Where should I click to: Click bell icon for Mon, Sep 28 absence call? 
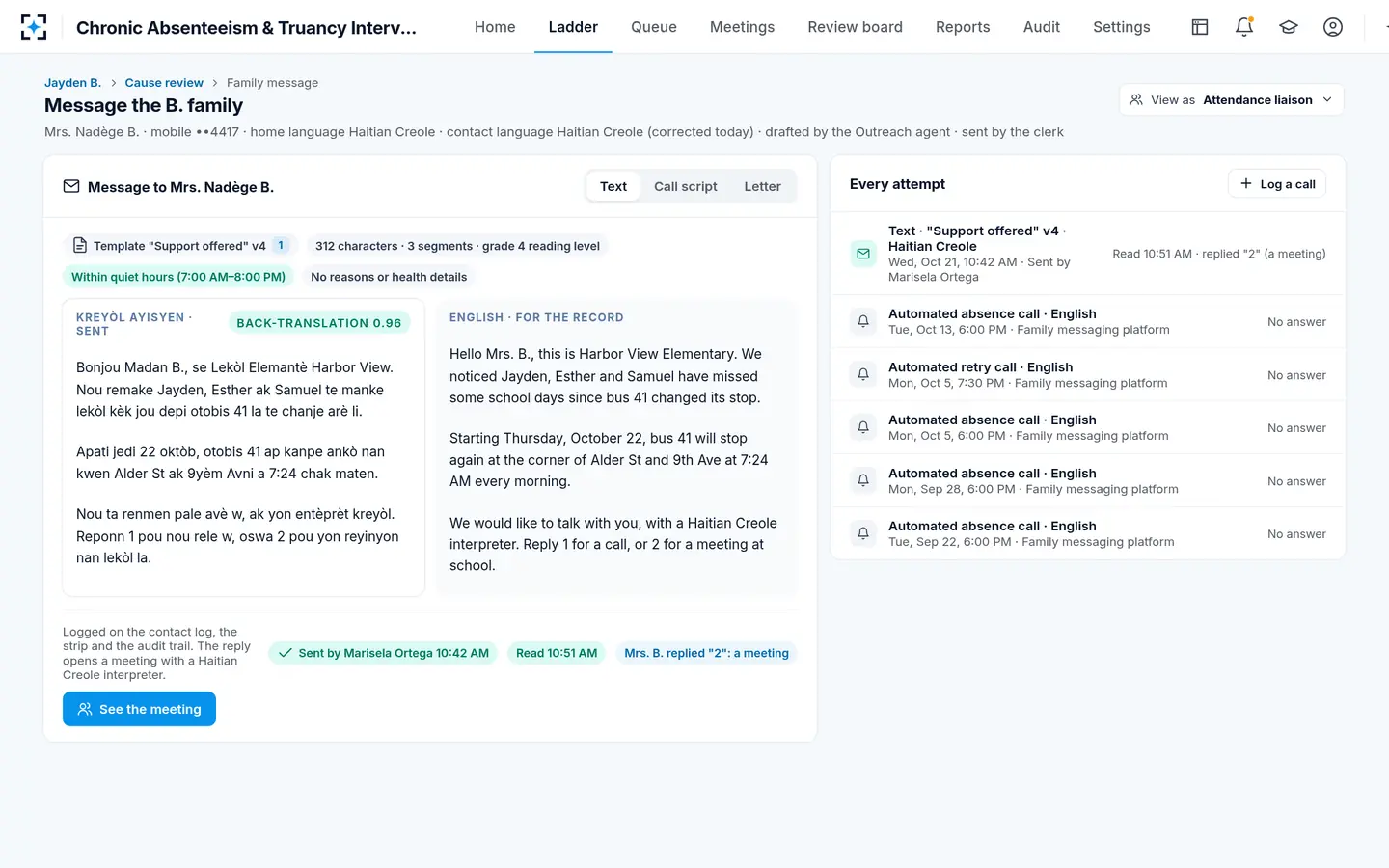(x=863, y=480)
